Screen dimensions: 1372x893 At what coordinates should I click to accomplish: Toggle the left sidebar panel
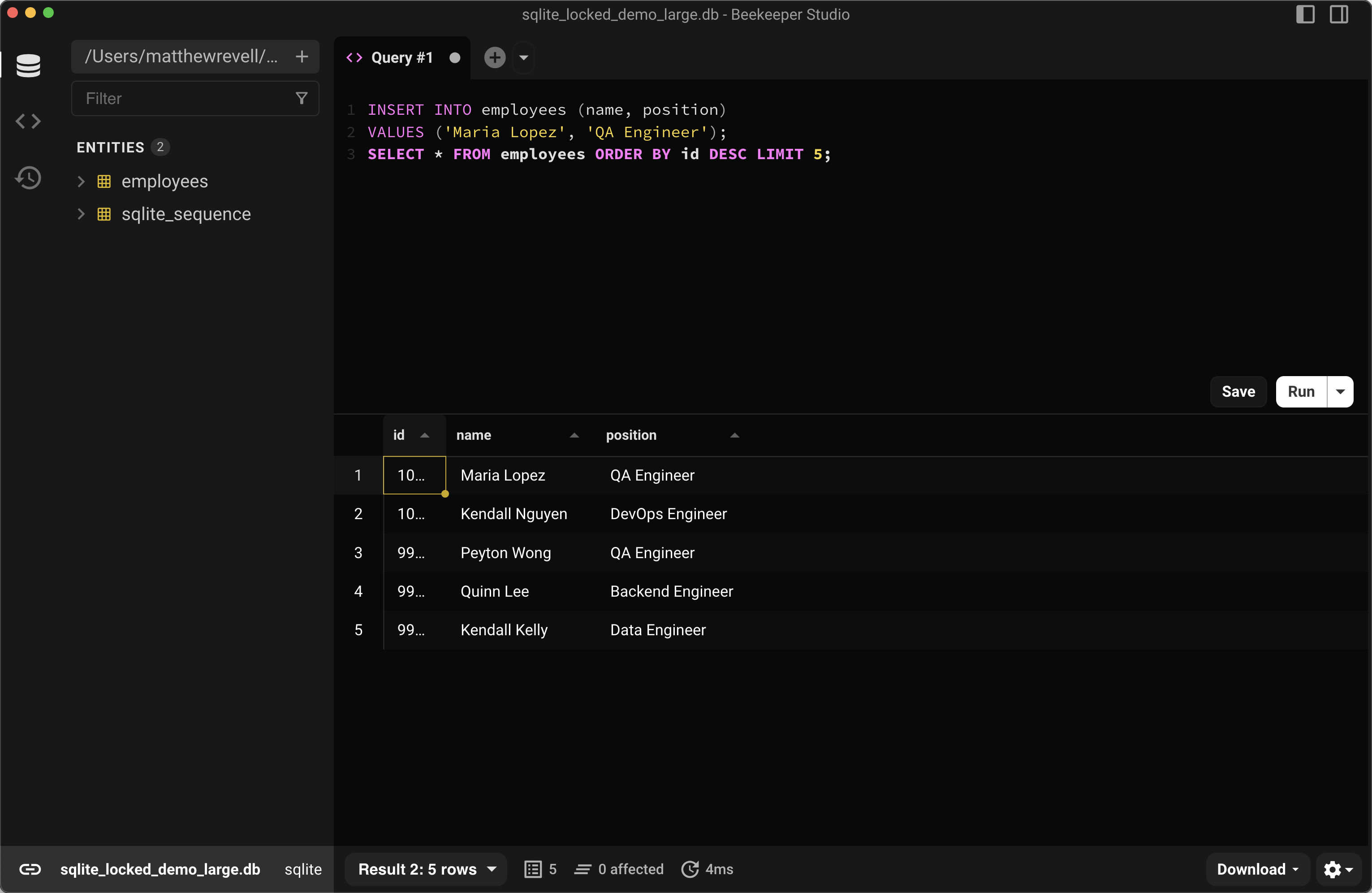1305,14
